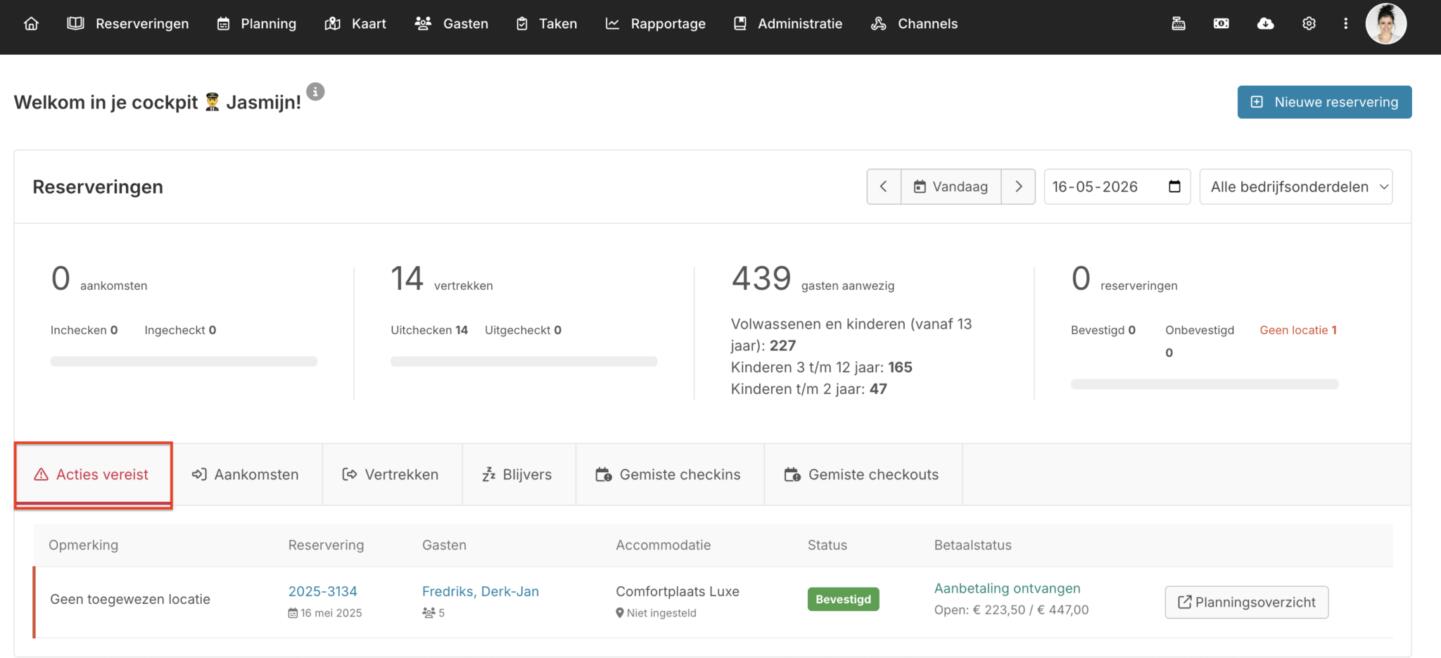Open the Planning menu
This screenshot has height=658, width=1441.
click(257, 23)
